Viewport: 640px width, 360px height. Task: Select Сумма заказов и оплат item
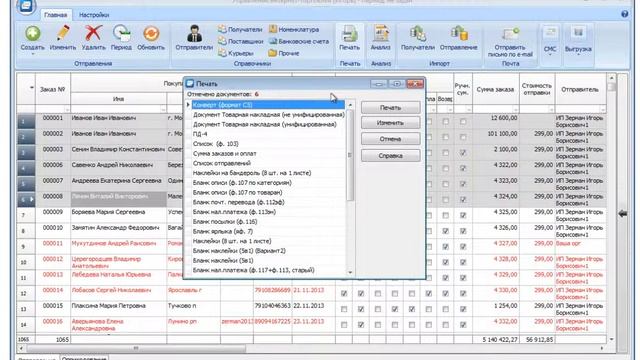(268, 153)
